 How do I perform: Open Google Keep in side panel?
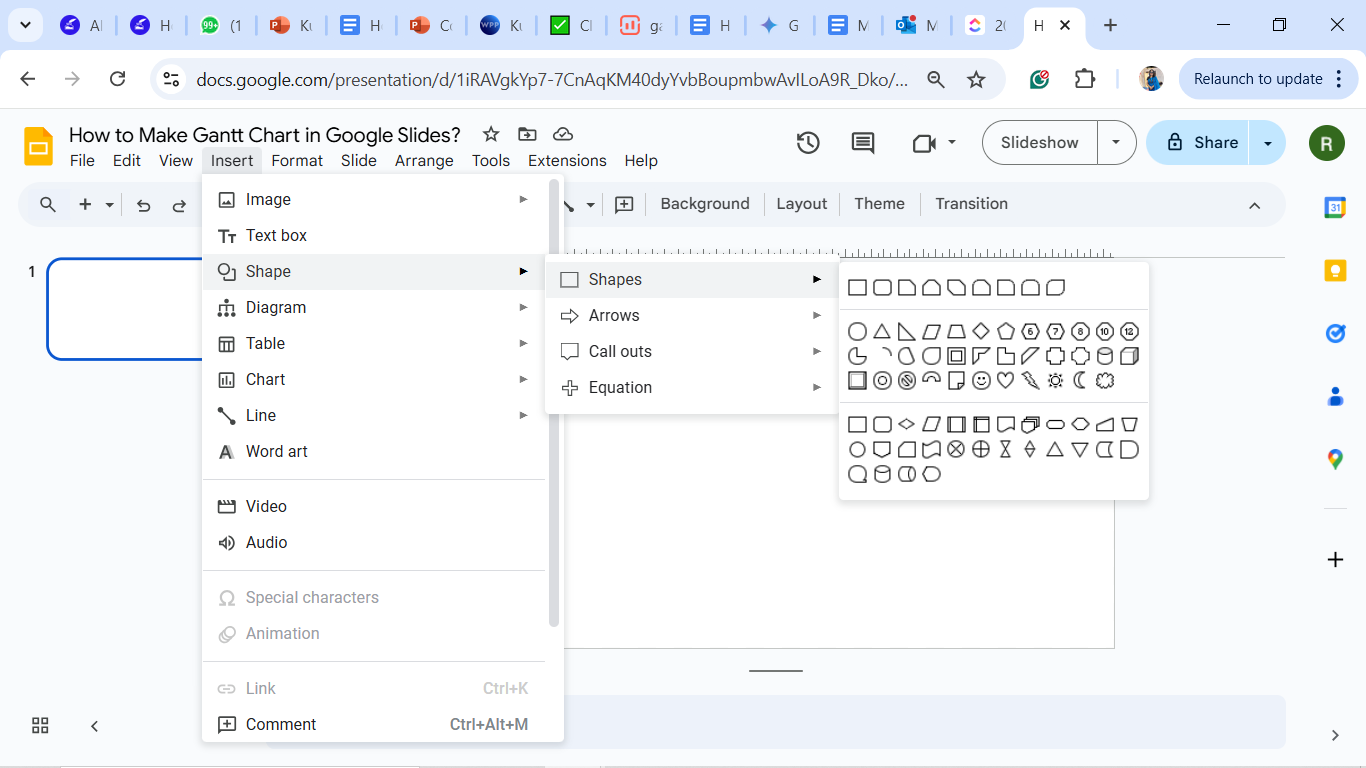1335,270
